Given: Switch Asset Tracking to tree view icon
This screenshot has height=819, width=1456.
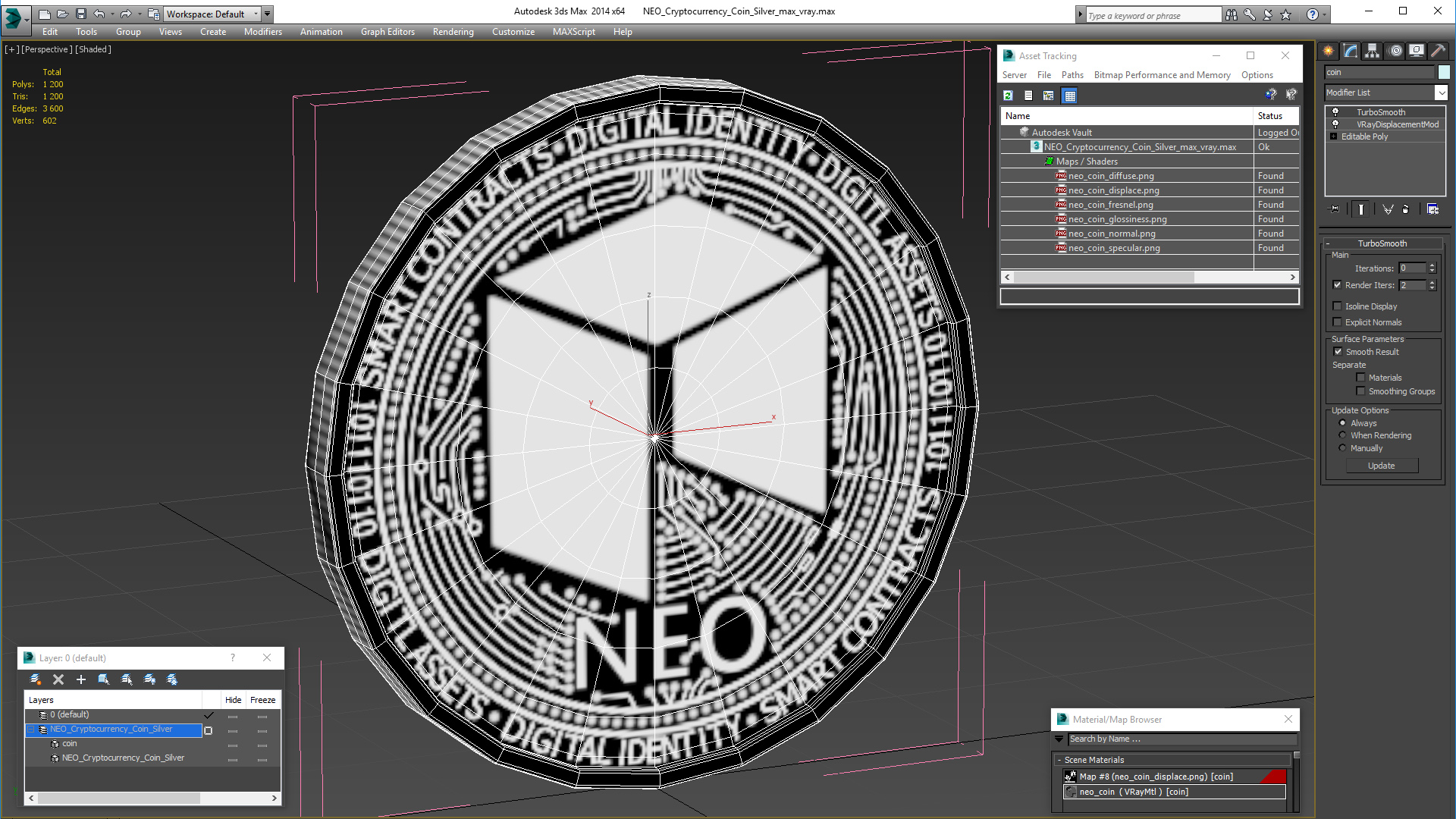Looking at the screenshot, I should (1049, 96).
